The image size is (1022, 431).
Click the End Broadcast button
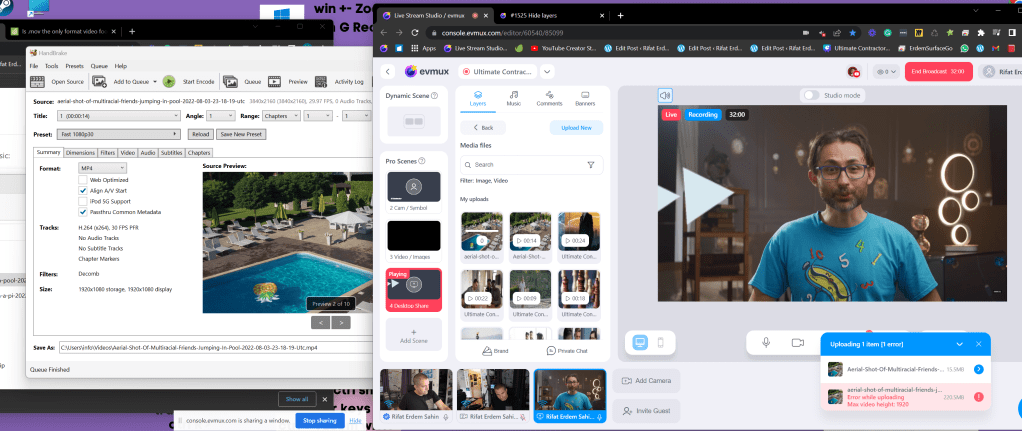point(939,72)
